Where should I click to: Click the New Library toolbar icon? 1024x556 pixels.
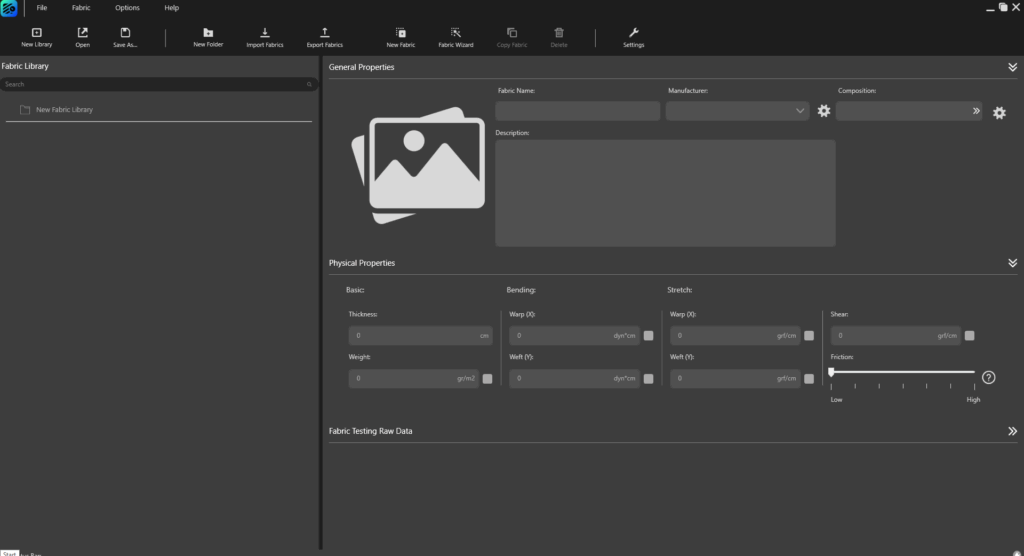click(37, 33)
